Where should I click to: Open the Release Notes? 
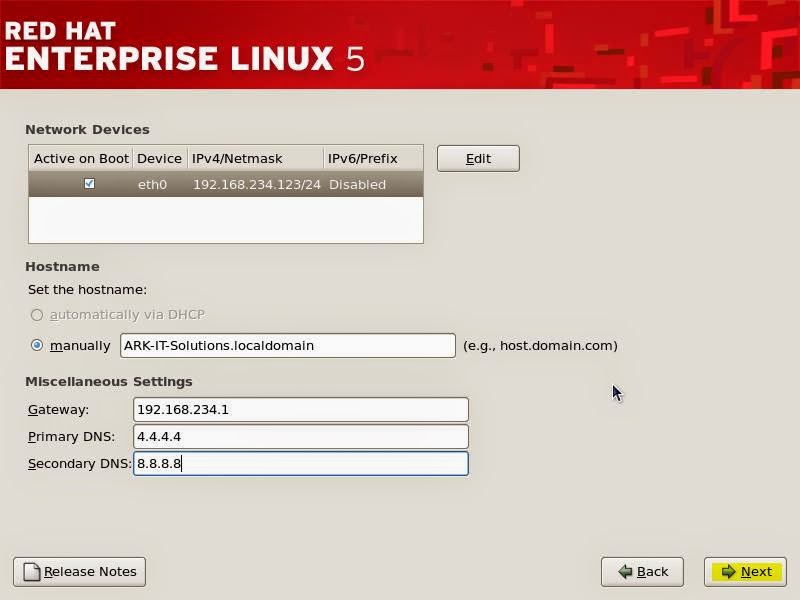pyautogui.click(x=80, y=571)
